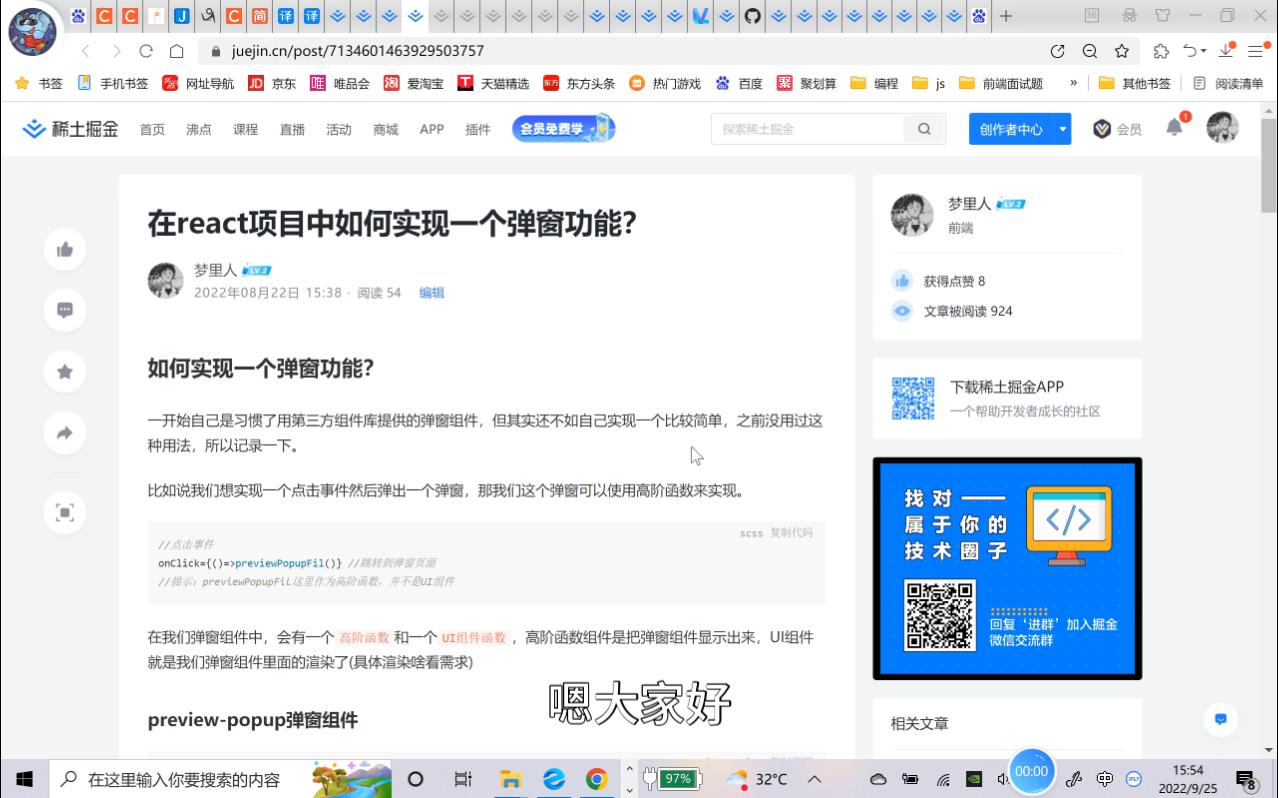1278x798 pixels.
Task: Open your profile avatar in the top bar
Action: click(1221, 128)
